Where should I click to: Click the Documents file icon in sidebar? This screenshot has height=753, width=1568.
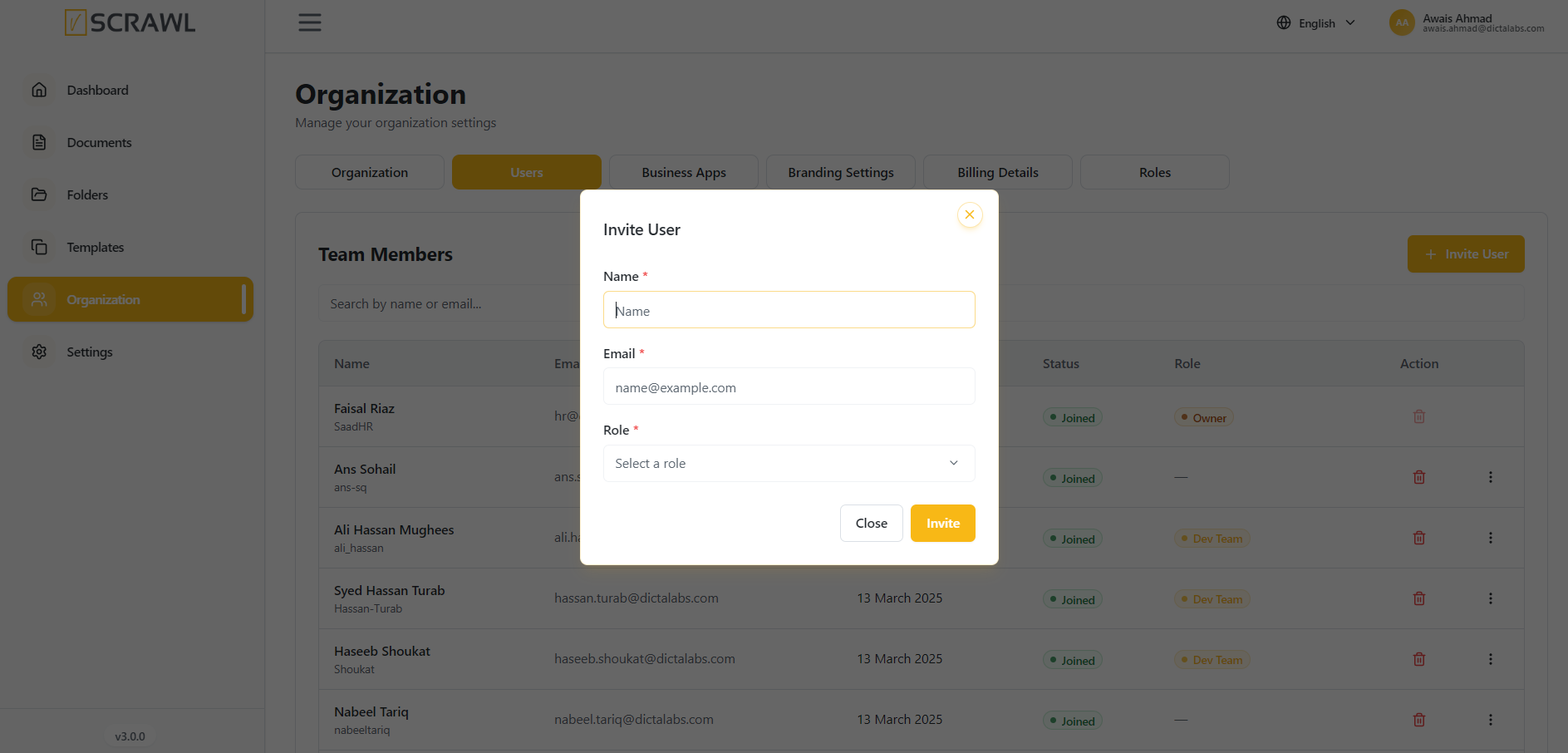[x=39, y=142]
